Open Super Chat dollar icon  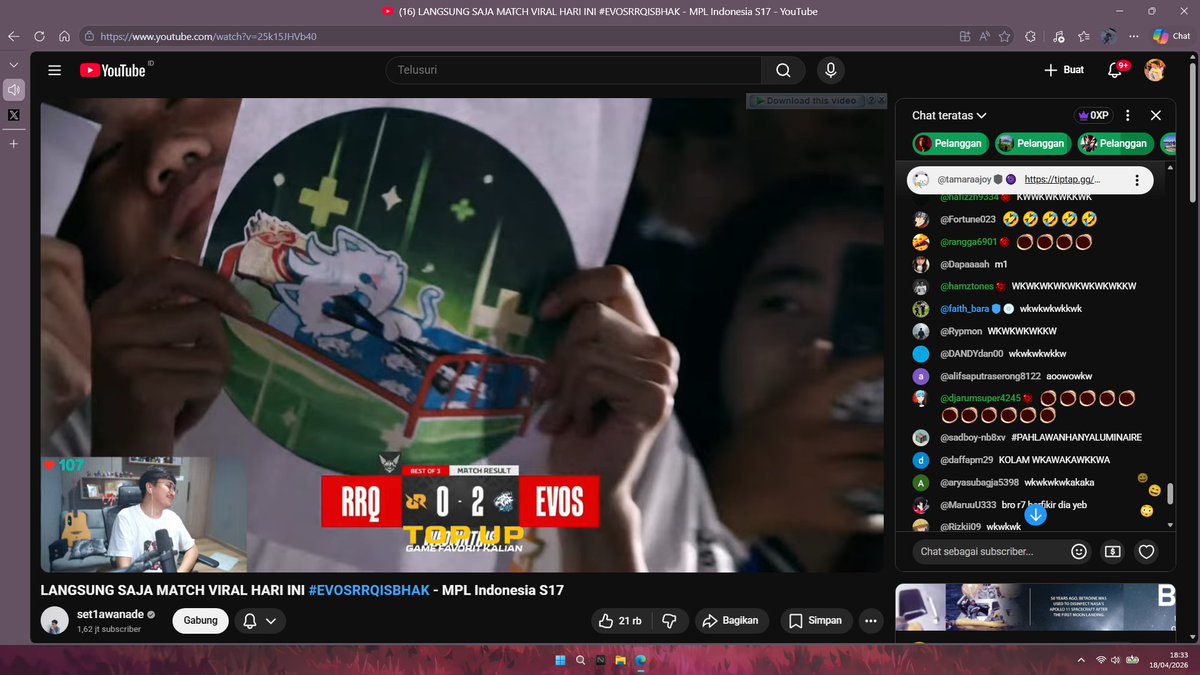coord(1112,551)
